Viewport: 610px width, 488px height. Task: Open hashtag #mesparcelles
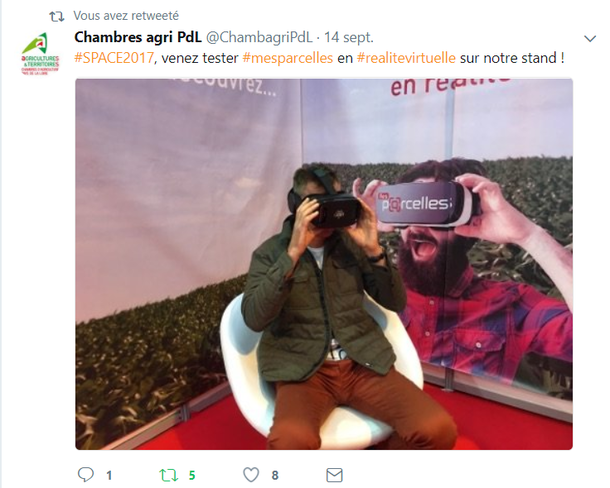point(287,58)
